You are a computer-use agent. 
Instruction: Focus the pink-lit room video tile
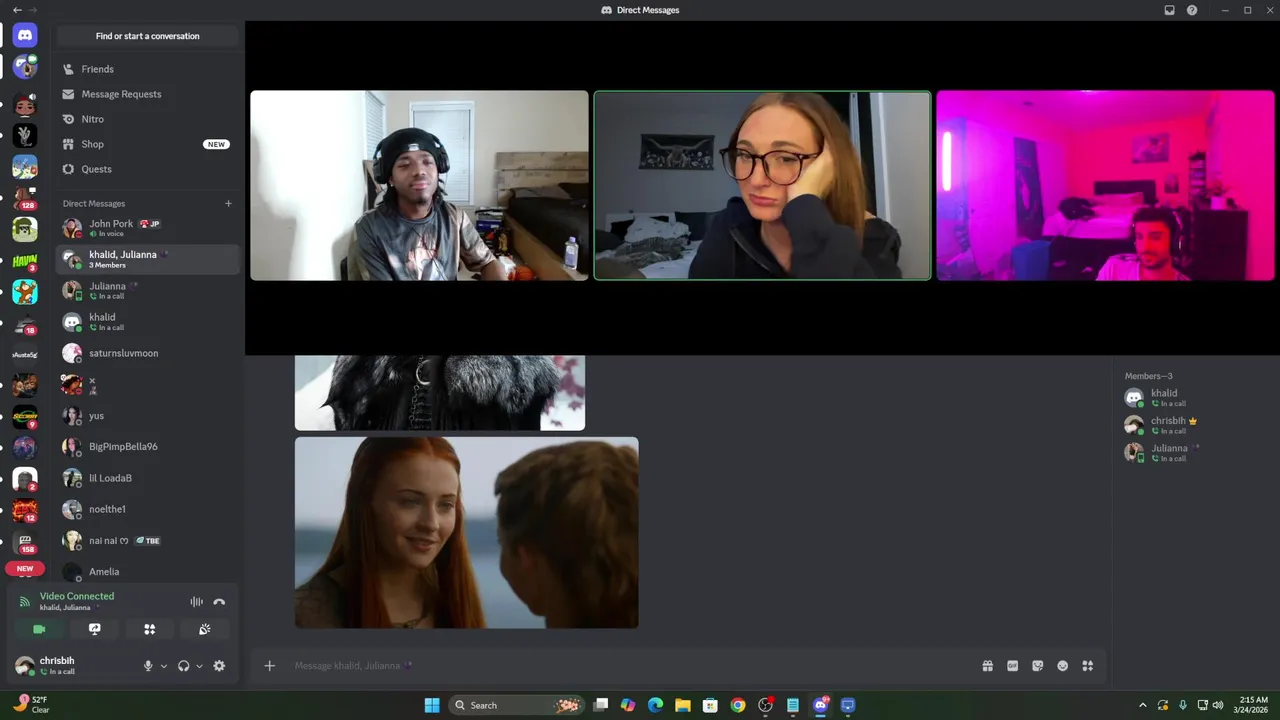[1105, 186]
